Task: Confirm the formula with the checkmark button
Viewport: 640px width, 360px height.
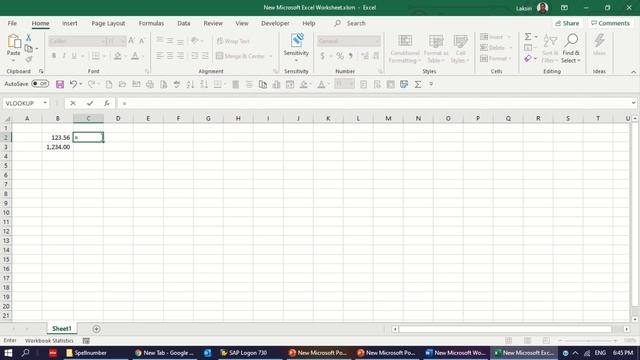Action: pyautogui.click(x=90, y=103)
